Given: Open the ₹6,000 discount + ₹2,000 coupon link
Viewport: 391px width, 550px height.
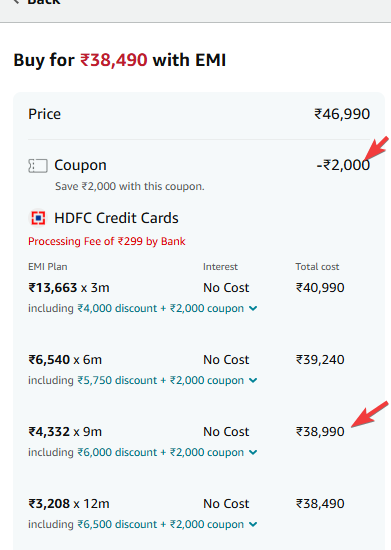Looking at the screenshot, I should click(x=161, y=452).
